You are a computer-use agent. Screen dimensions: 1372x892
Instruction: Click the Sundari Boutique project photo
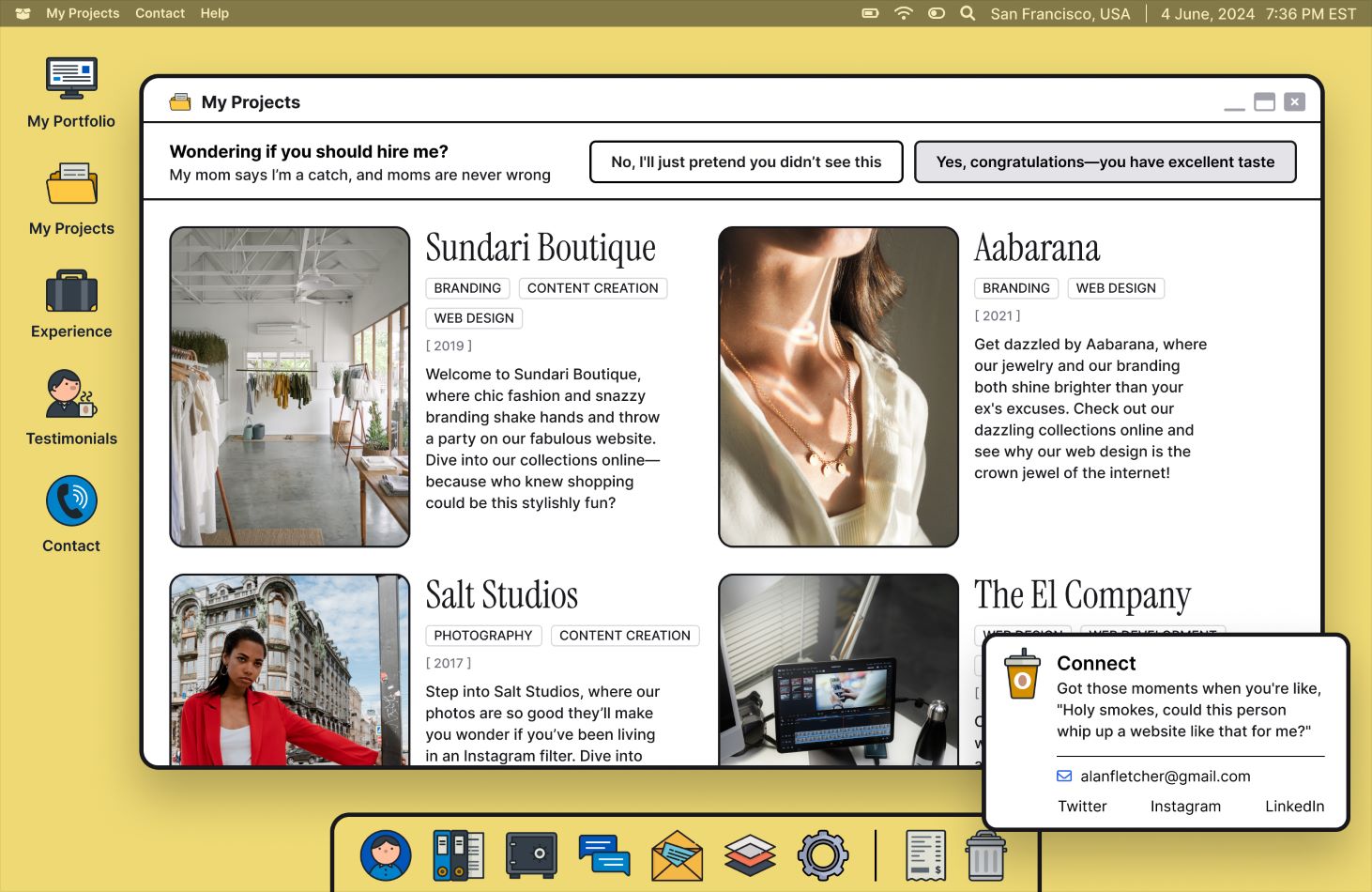tap(289, 386)
